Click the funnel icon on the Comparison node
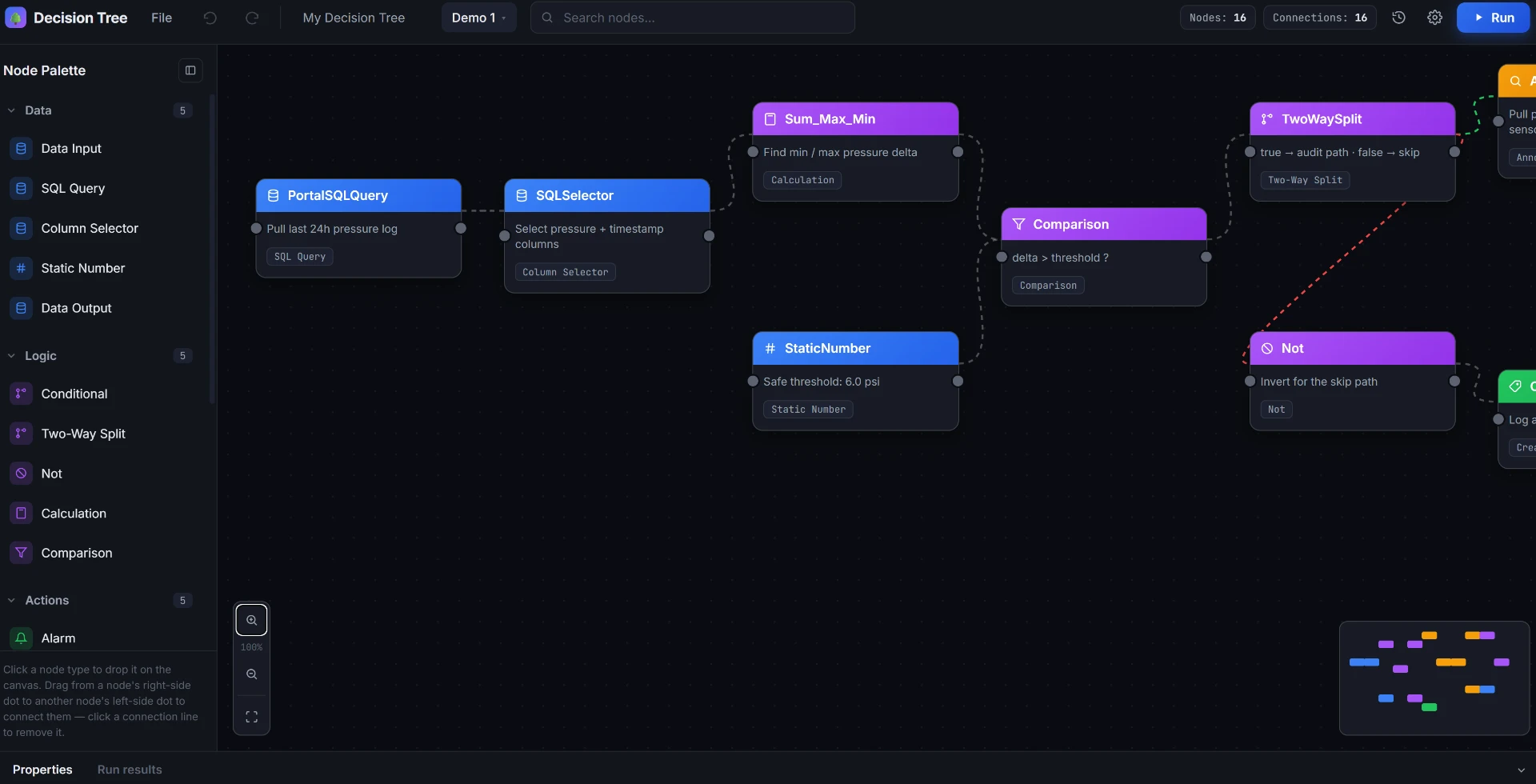The image size is (1536, 784). pyautogui.click(x=1018, y=225)
